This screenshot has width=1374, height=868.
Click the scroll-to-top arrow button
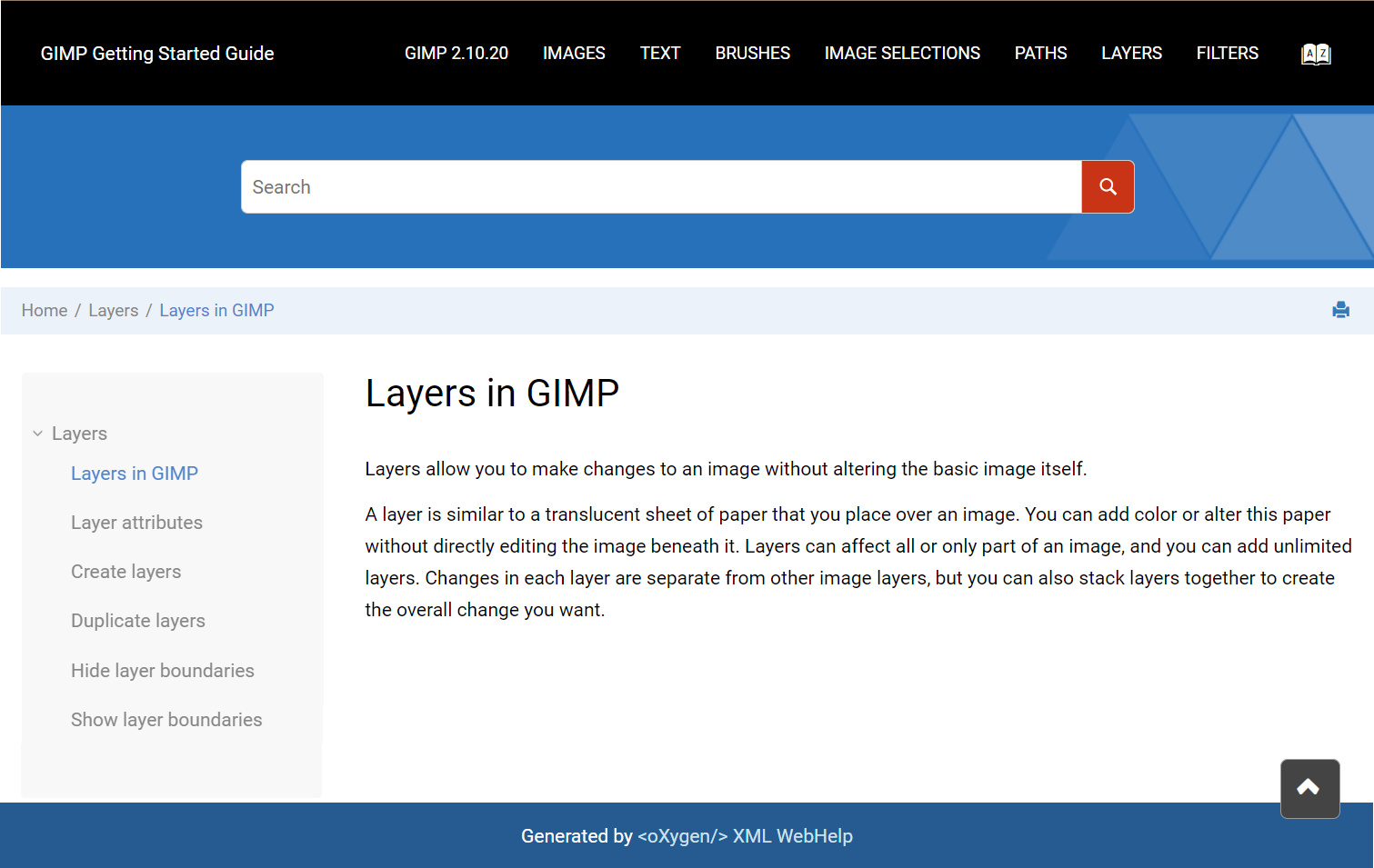tap(1309, 788)
